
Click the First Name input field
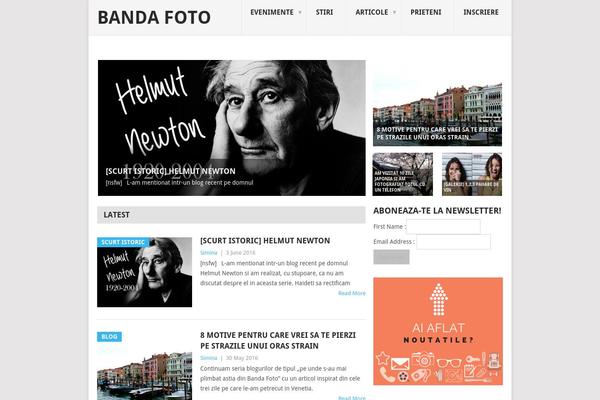443,227
